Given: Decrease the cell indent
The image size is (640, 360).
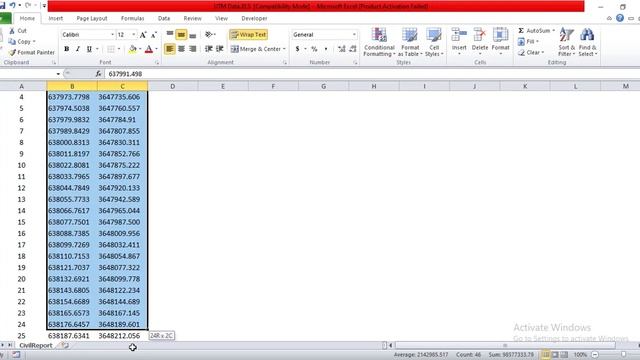Looking at the screenshot, I should point(209,49).
